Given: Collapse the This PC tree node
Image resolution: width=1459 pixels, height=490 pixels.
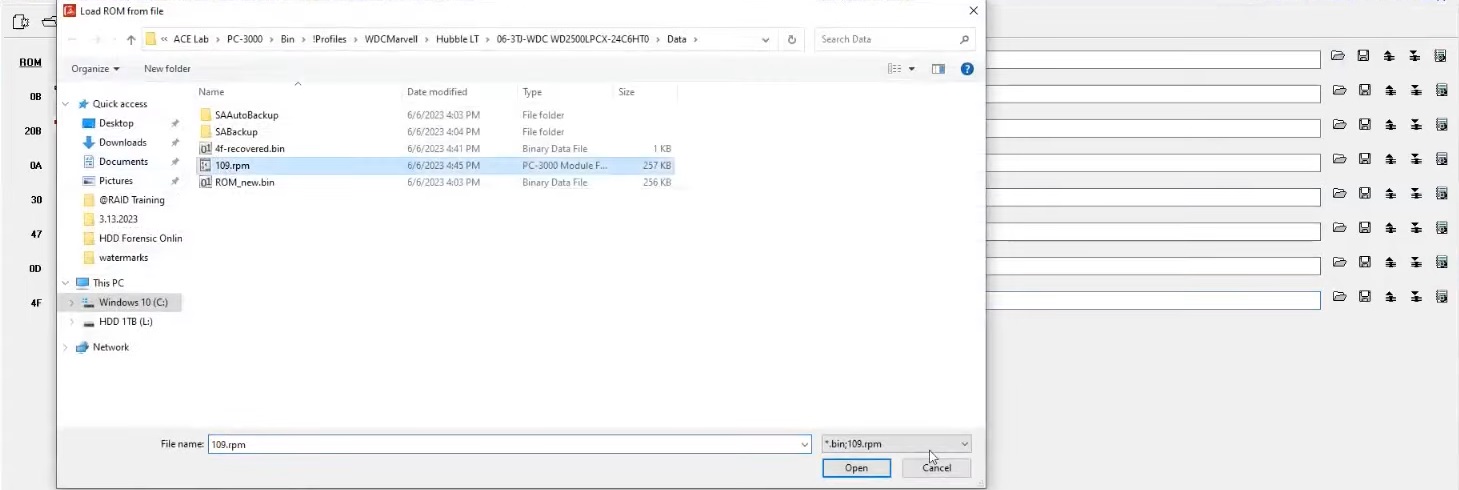Looking at the screenshot, I should point(66,283).
